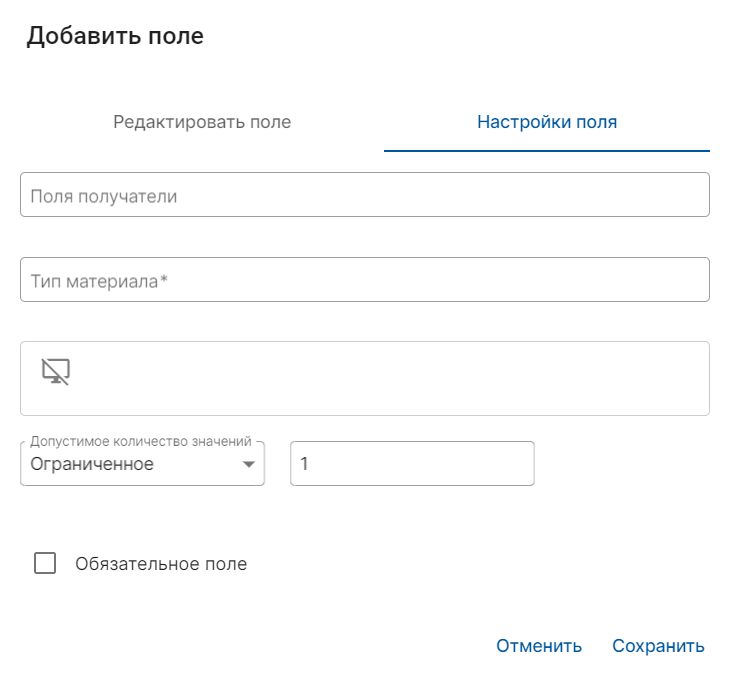This screenshot has height=687, width=739.
Task: Enable the Обязательное поле checkbox
Action: [45, 563]
